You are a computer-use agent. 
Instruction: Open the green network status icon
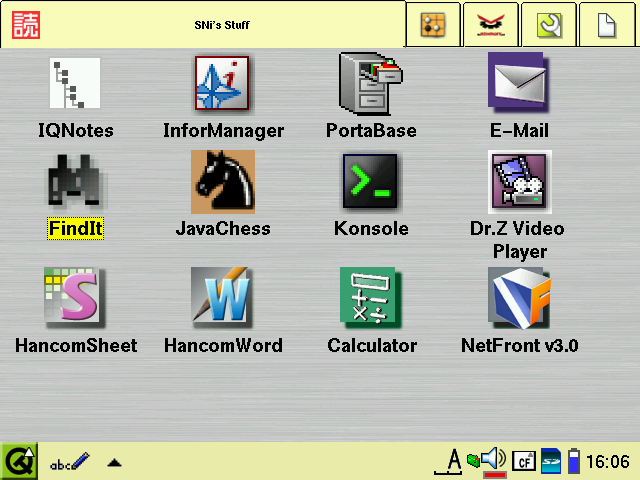pos(473,461)
